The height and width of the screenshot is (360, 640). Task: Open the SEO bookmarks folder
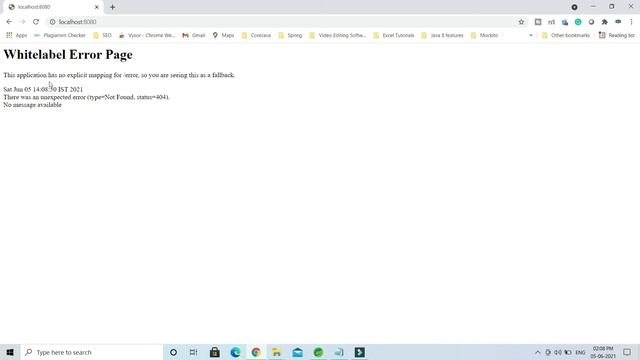coord(102,36)
